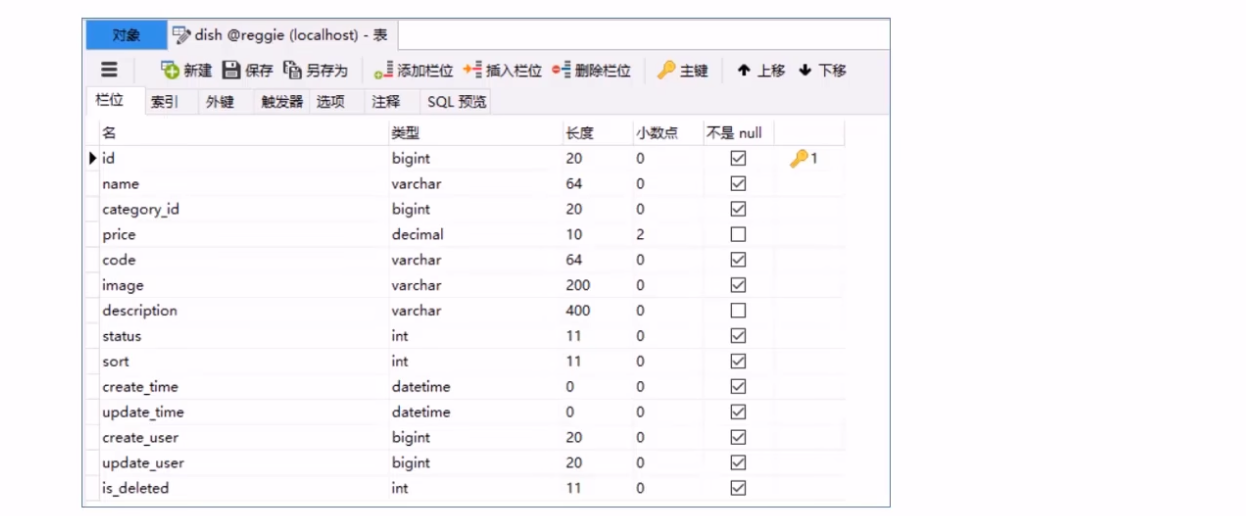Click the 类型 (Type) column header
Image resolution: width=1246 pixels, height=516 pixels.
click(x=475, y=133)
